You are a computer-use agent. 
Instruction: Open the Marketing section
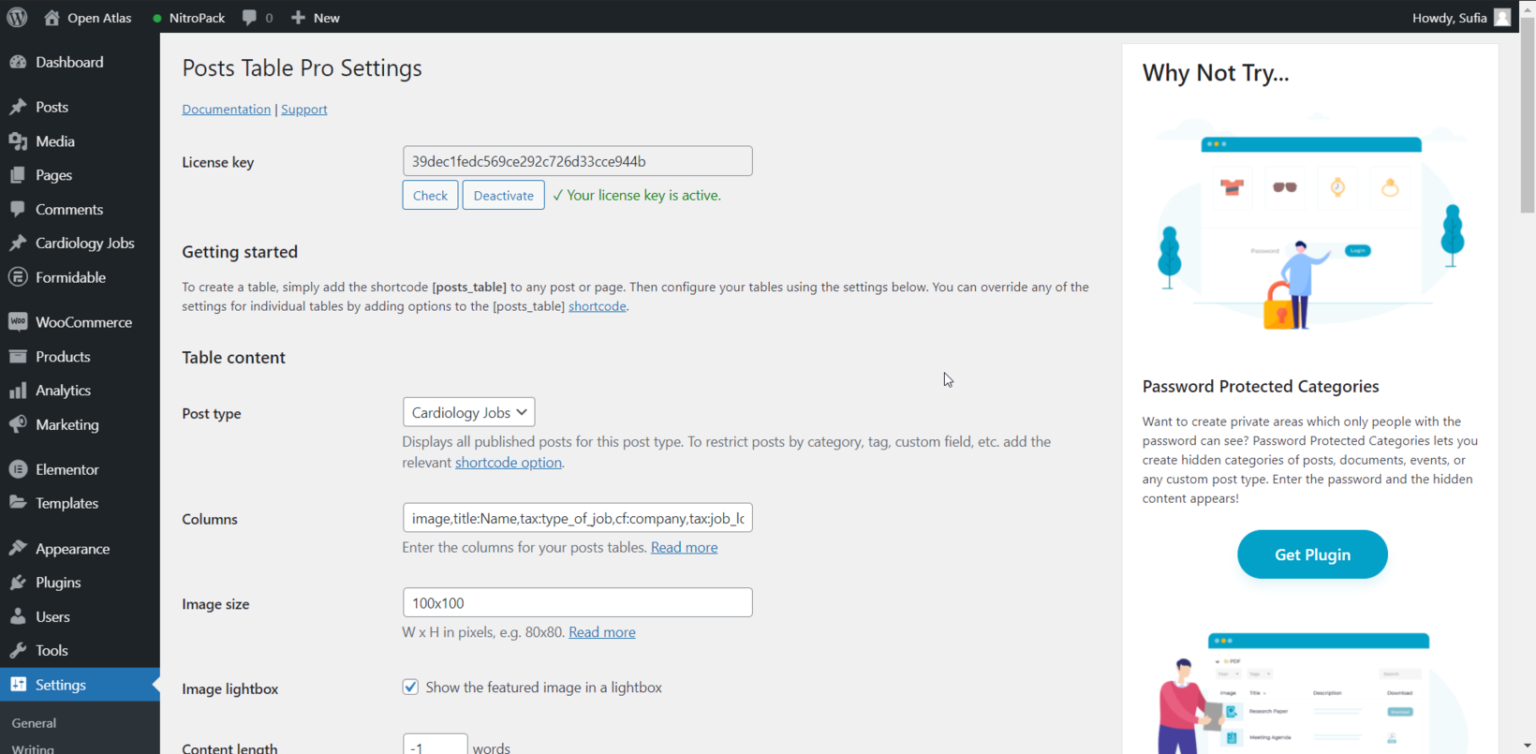67,424
